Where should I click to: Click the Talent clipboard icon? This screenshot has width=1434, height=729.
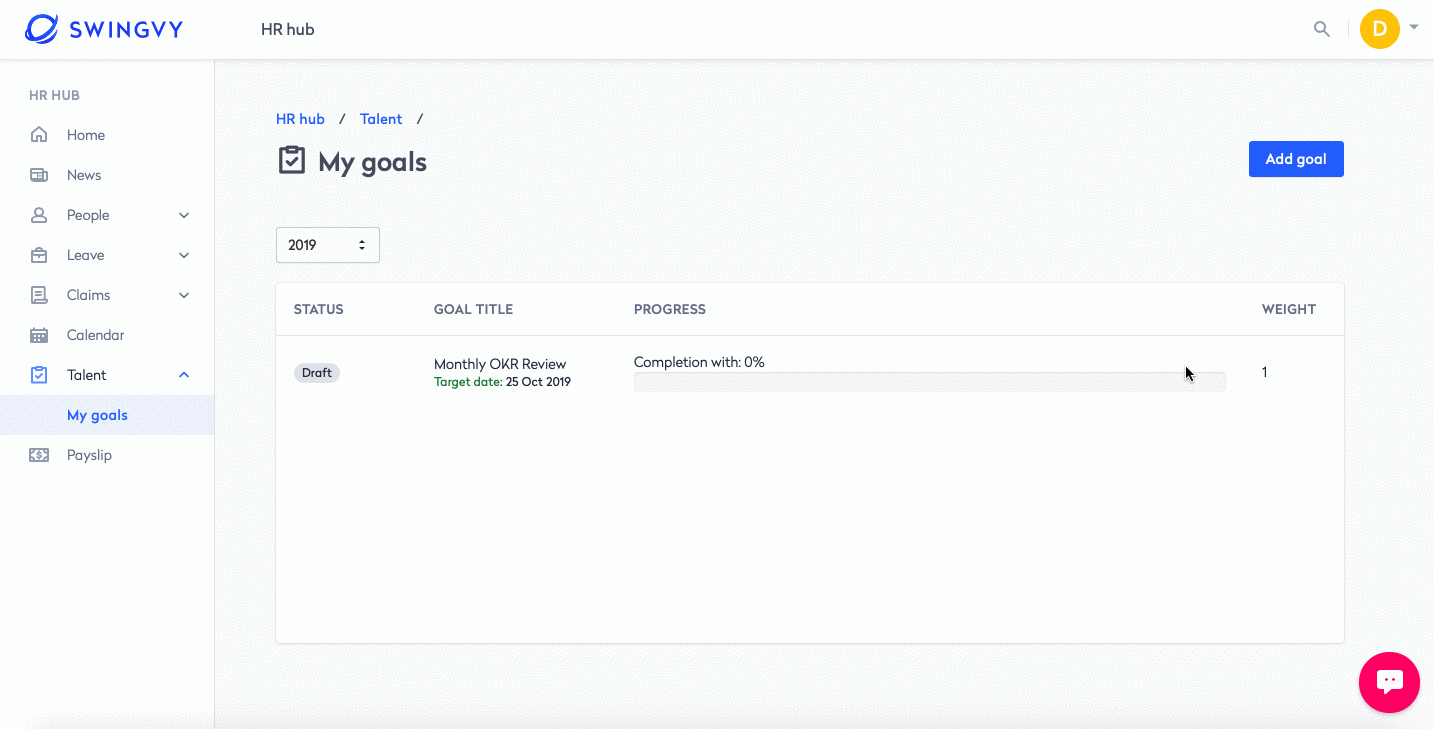point(39,375)
